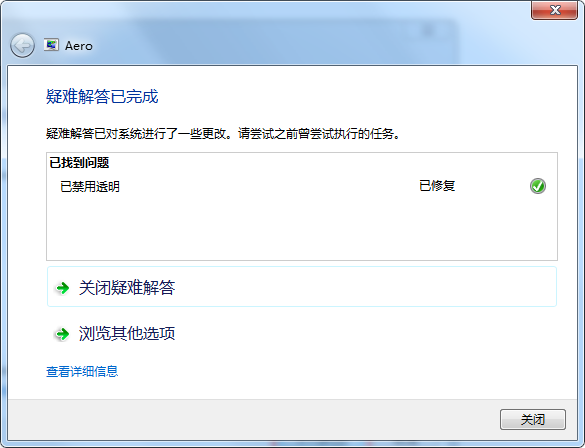Screen dimensions: 585x448
Task: Click the Aero troubleshooter icon
Action: coord(51,45)
